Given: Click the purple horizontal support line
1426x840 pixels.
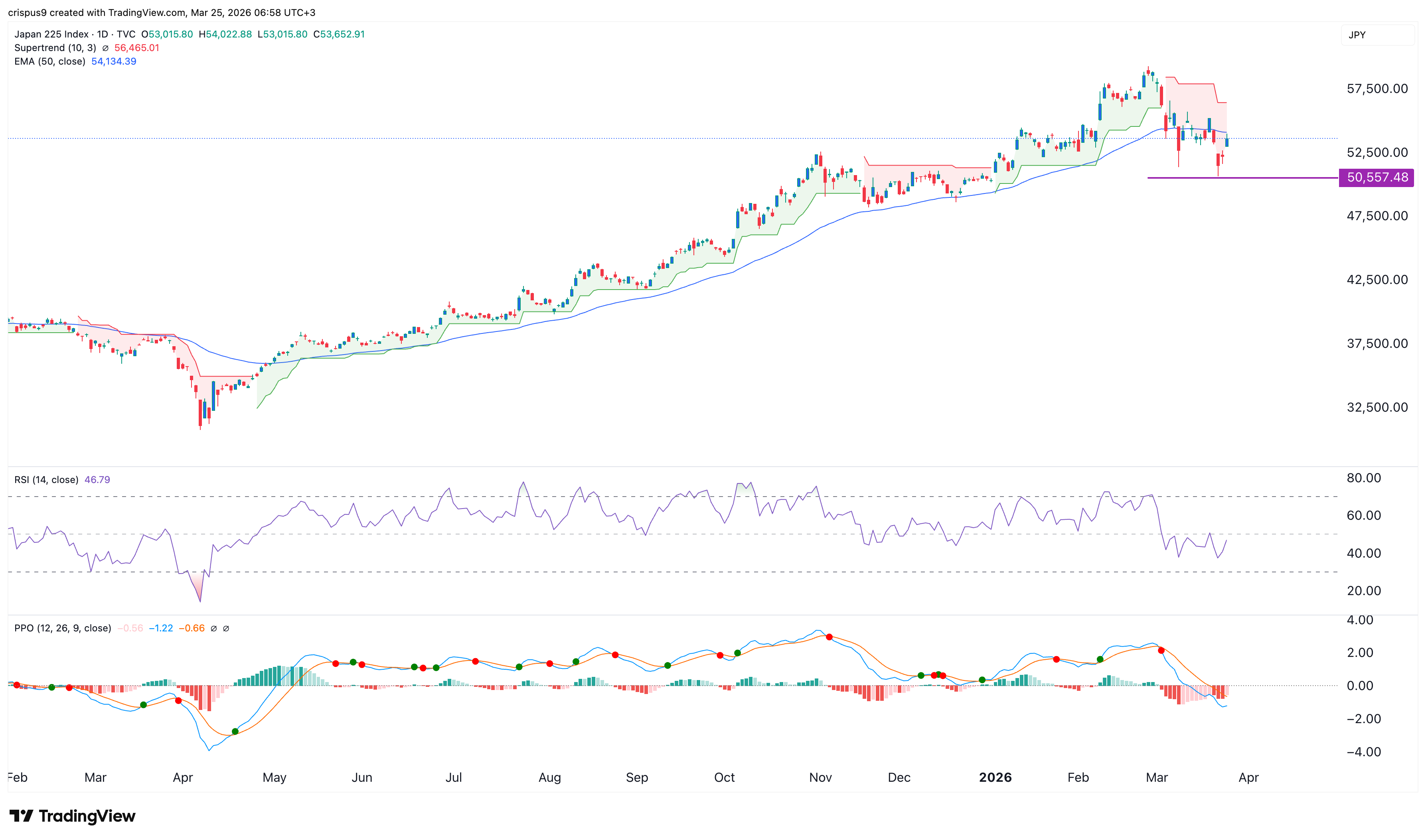Looking at the screenshot, I should [1274, 178].
